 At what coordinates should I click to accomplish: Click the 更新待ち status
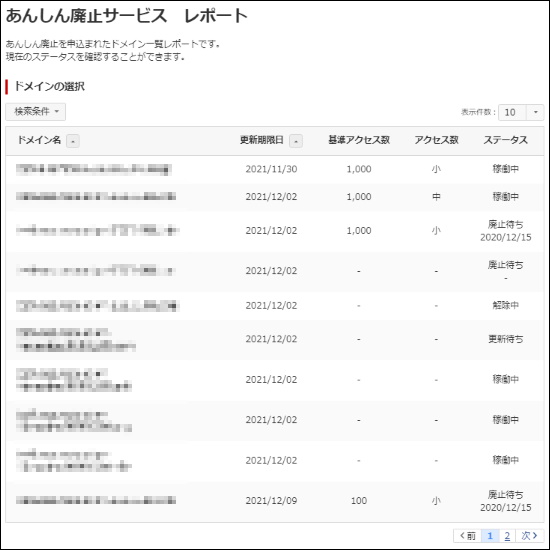tap(505, 339)
